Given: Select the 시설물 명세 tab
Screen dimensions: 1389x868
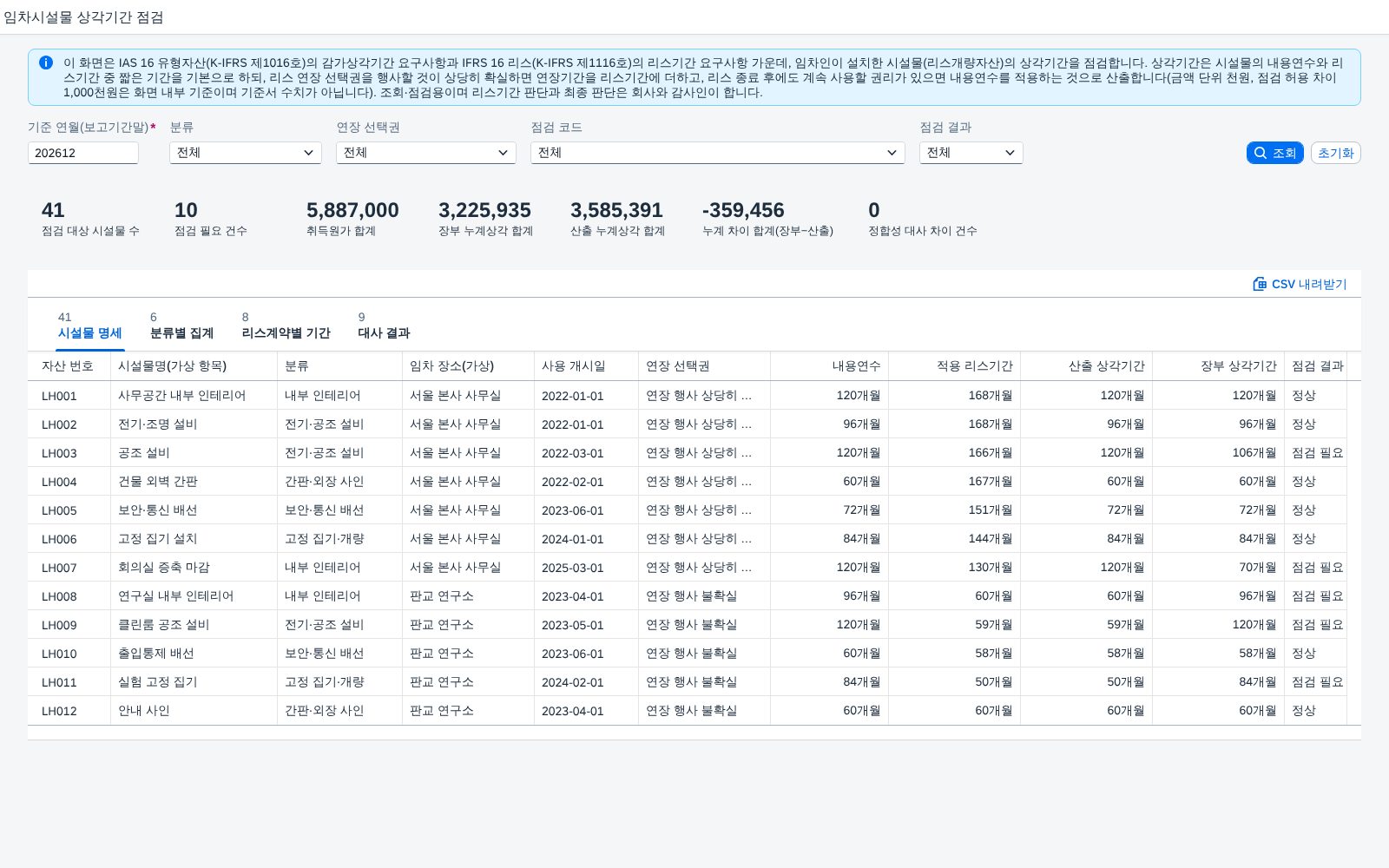Looking at the screenshot, I should point(89,326).
